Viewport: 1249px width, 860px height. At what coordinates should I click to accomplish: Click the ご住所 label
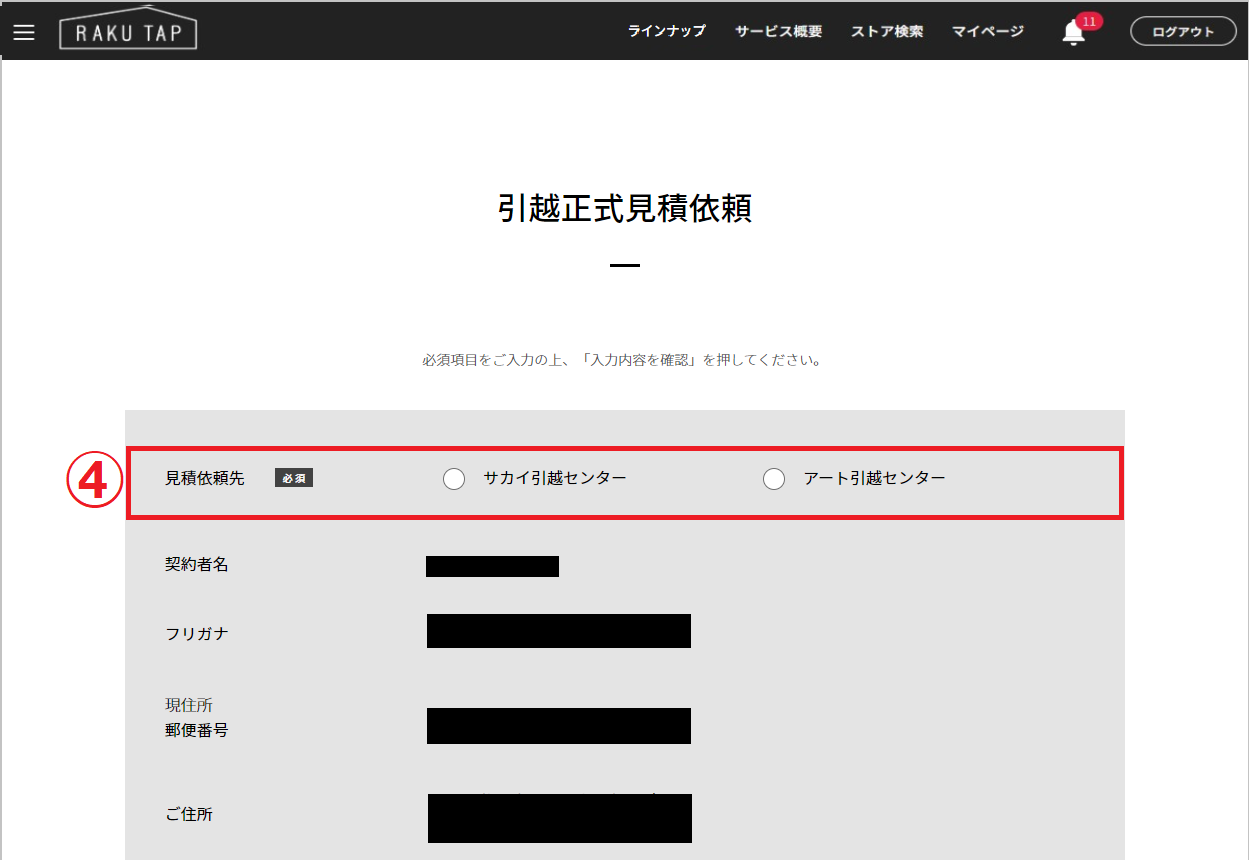click(189, 814)
